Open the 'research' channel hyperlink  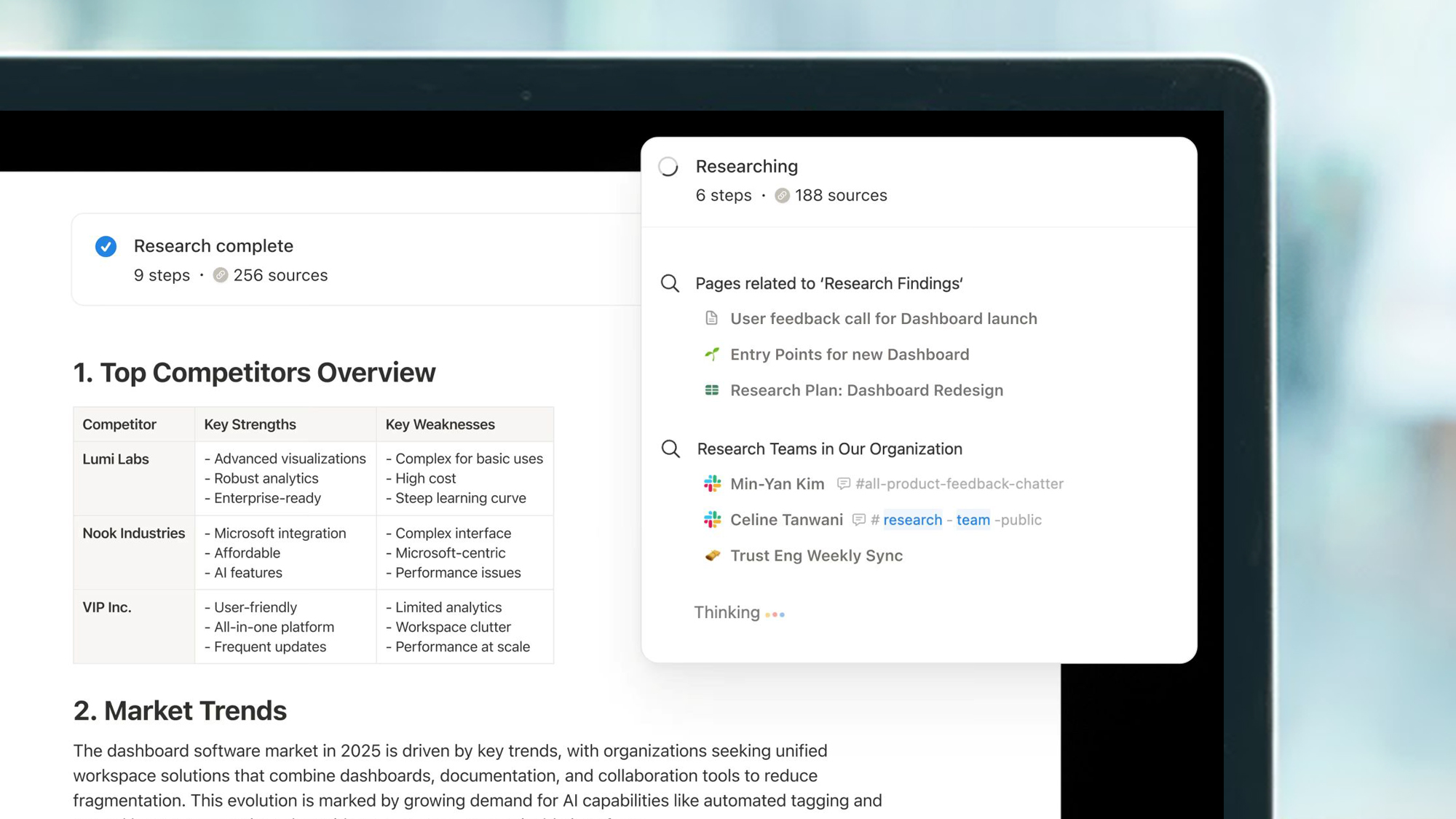pyautogui.click(x=912, y=520)
